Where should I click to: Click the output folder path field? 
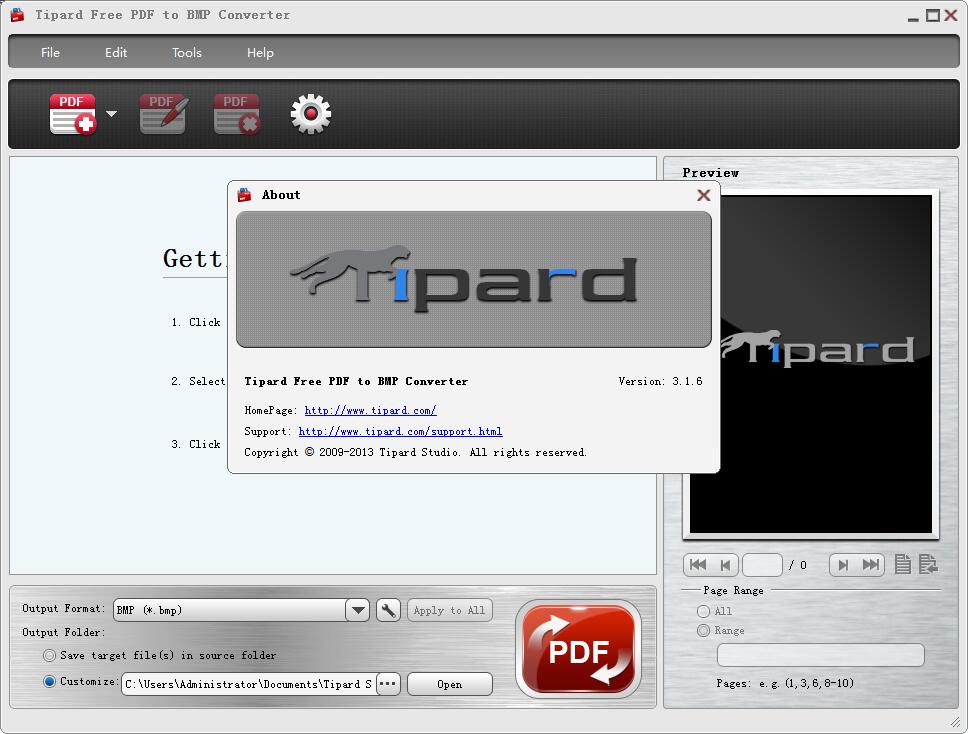[249, 684]
